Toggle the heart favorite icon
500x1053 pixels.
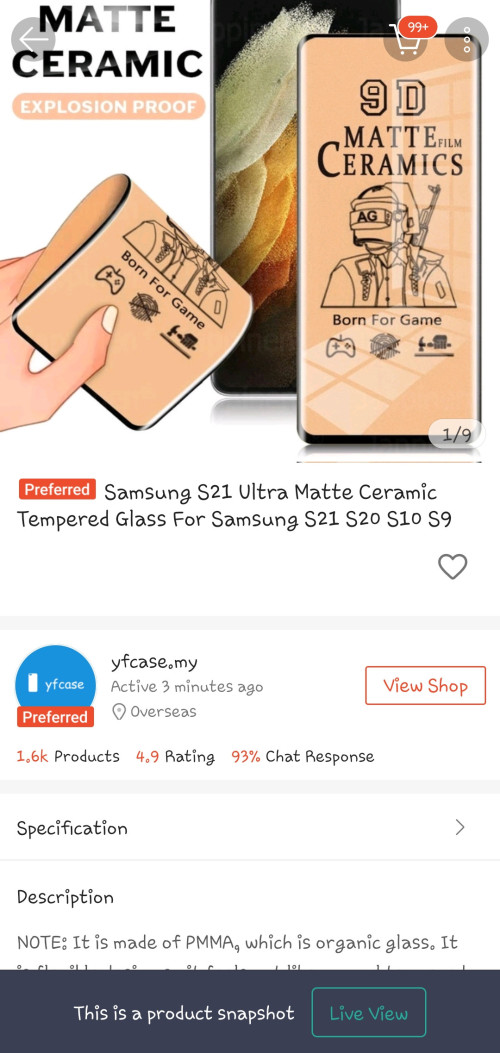pos(452,566)
